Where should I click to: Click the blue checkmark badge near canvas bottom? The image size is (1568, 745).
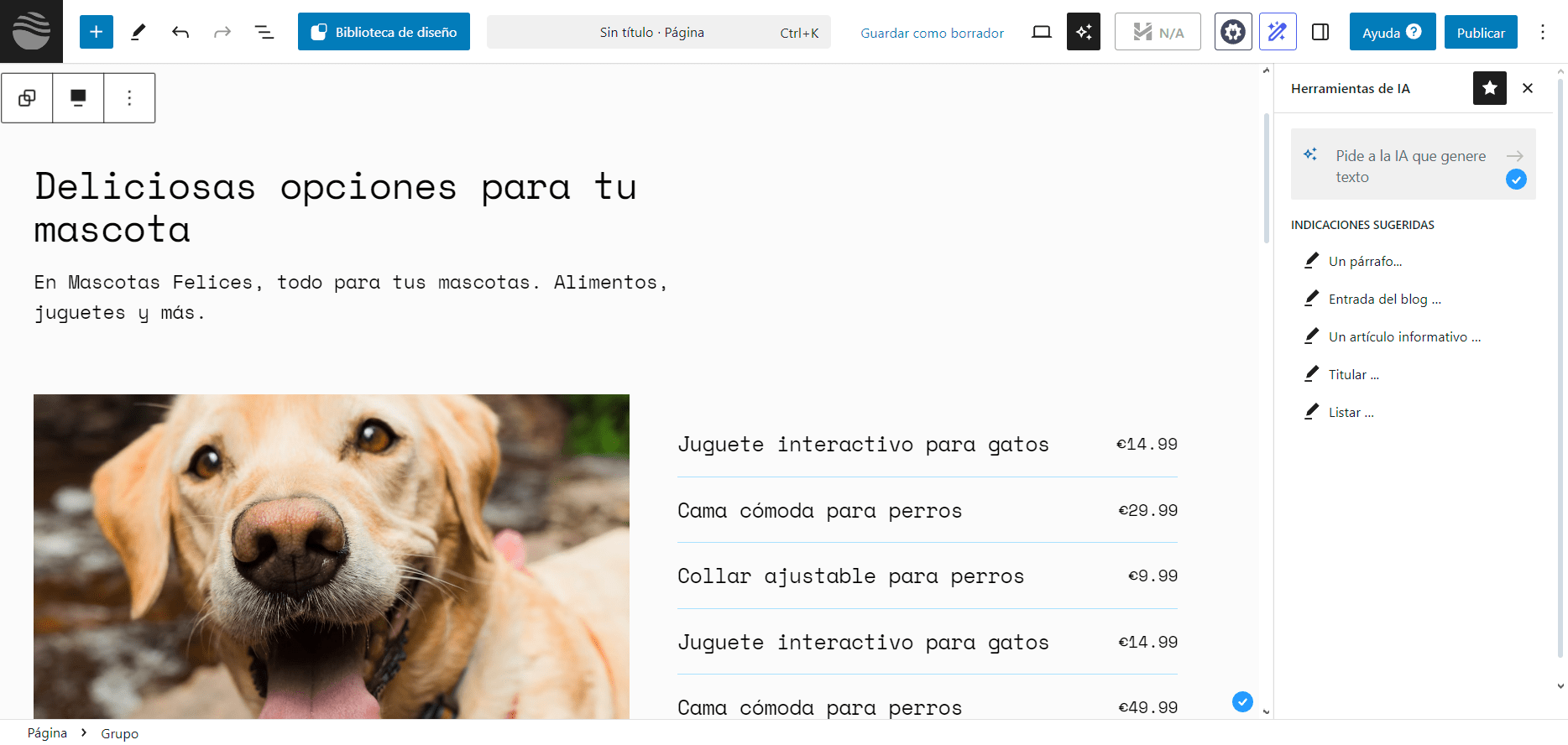1242,701
